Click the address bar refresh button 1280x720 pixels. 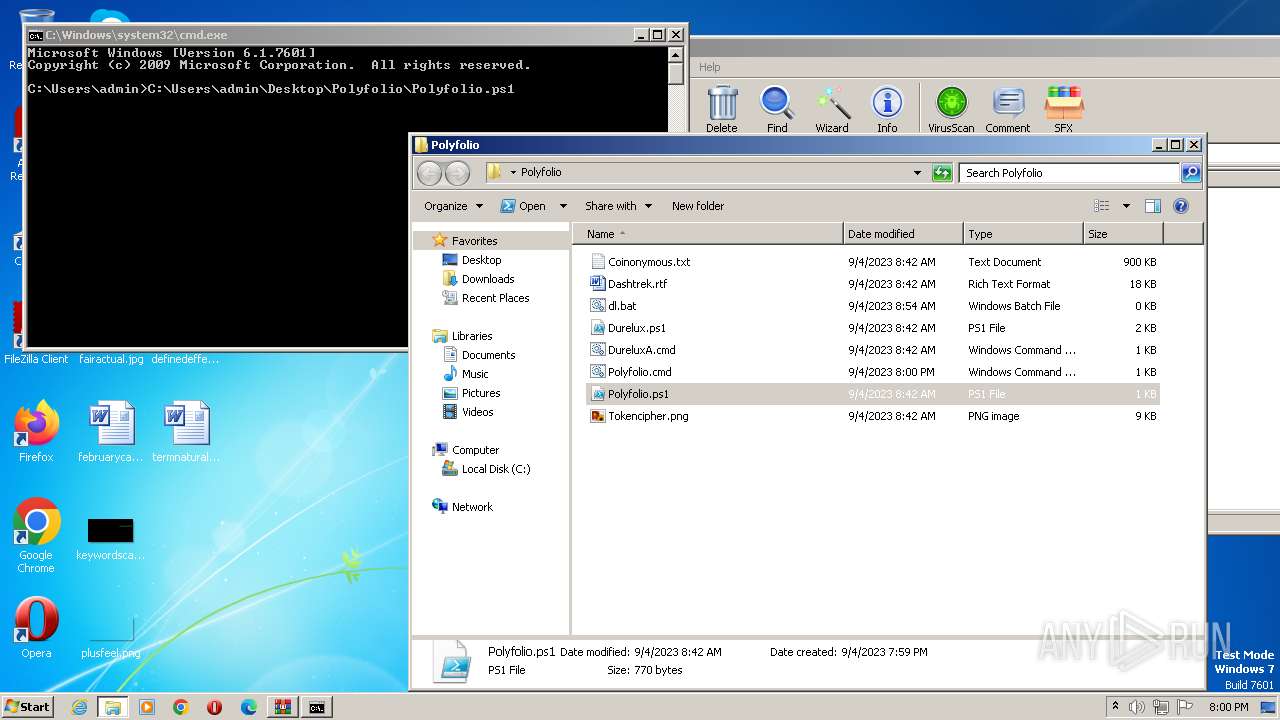942,173
